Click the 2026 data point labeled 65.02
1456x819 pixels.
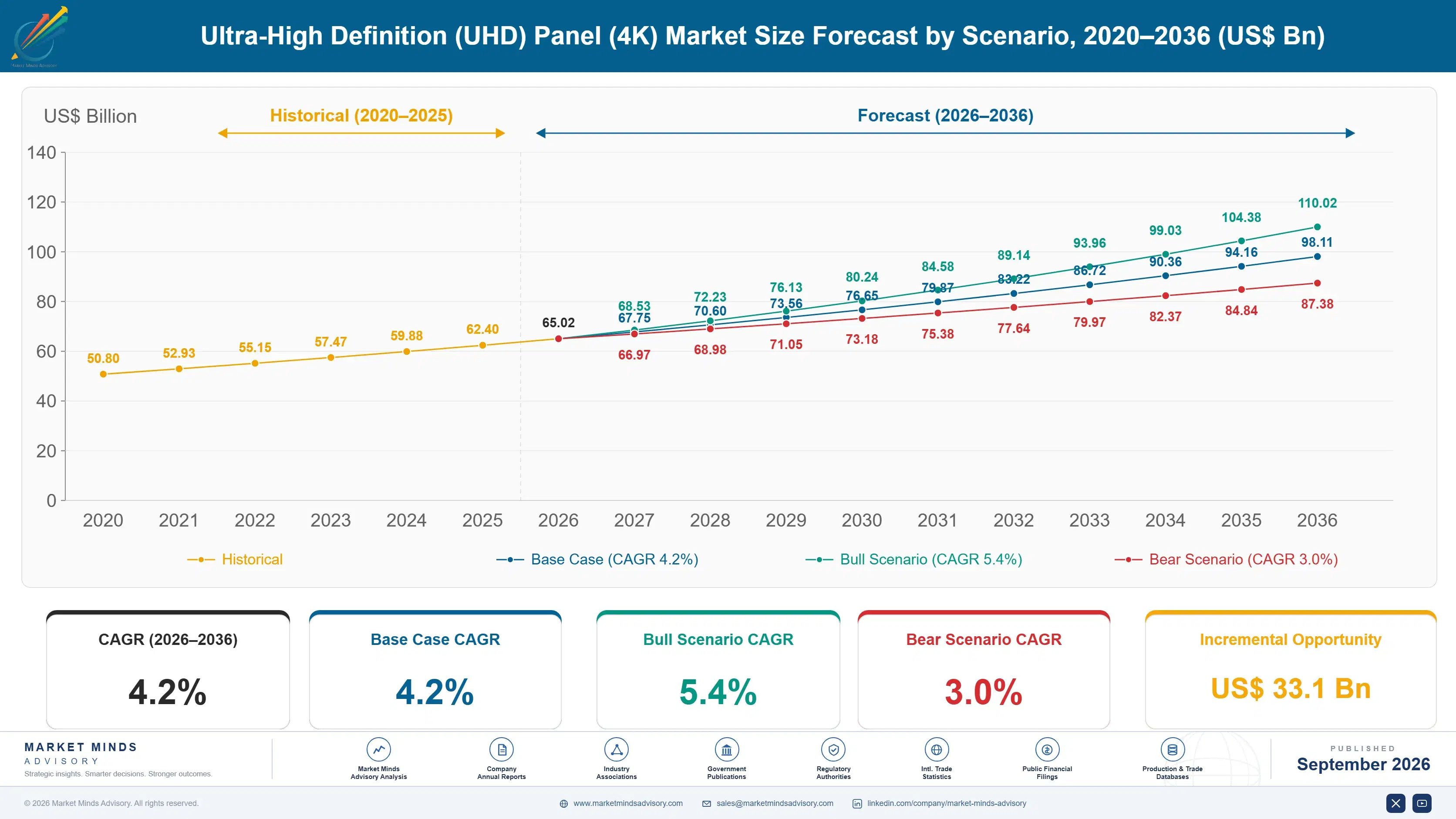click(559, 339)
